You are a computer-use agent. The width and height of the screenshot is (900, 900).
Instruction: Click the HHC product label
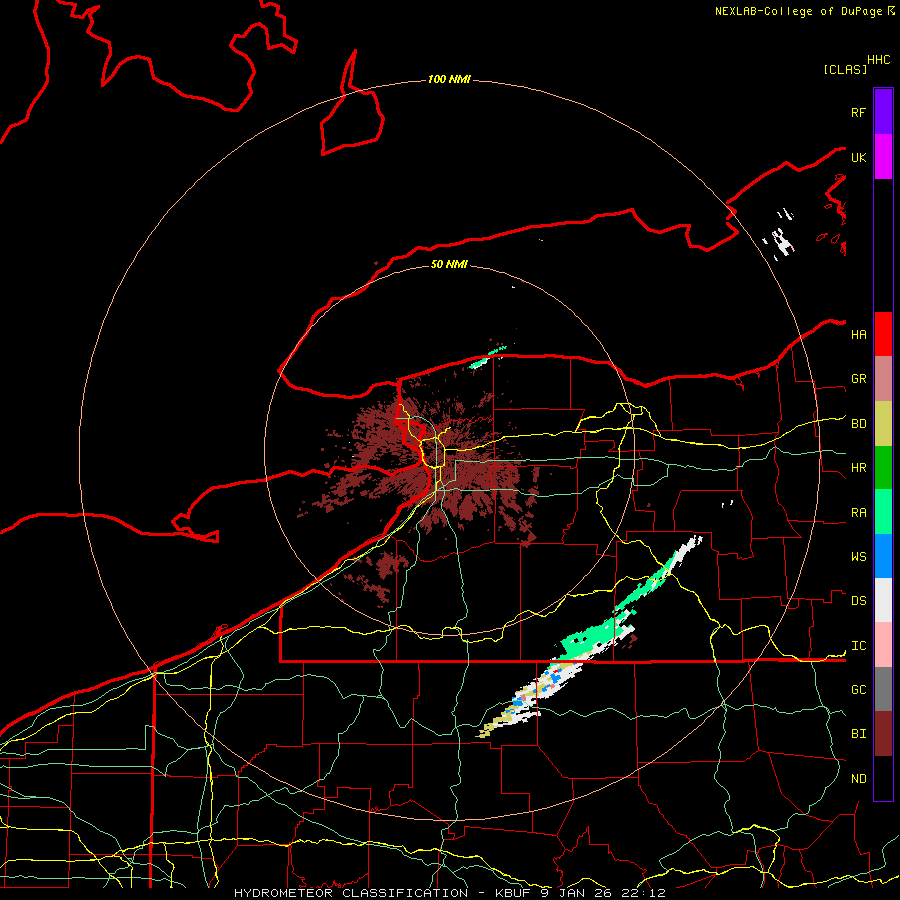coord(878,60)
